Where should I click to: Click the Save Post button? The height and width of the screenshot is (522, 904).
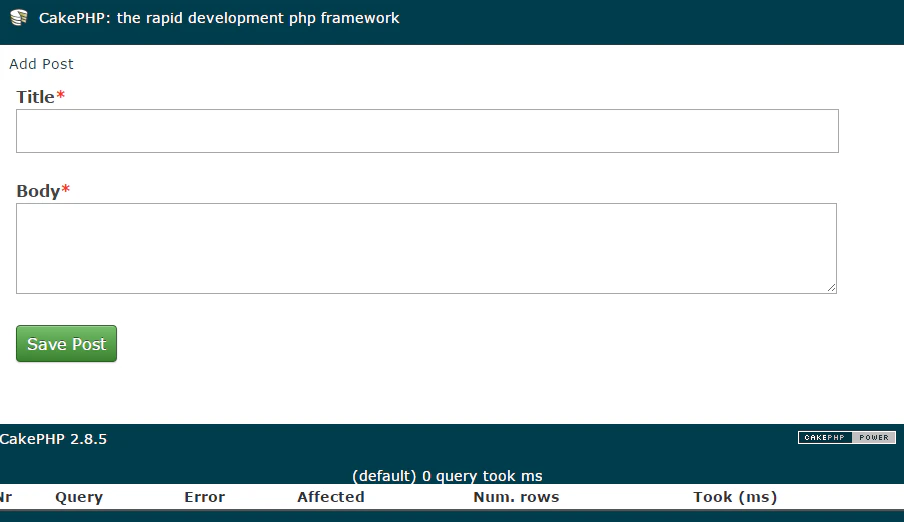[66, 344]
